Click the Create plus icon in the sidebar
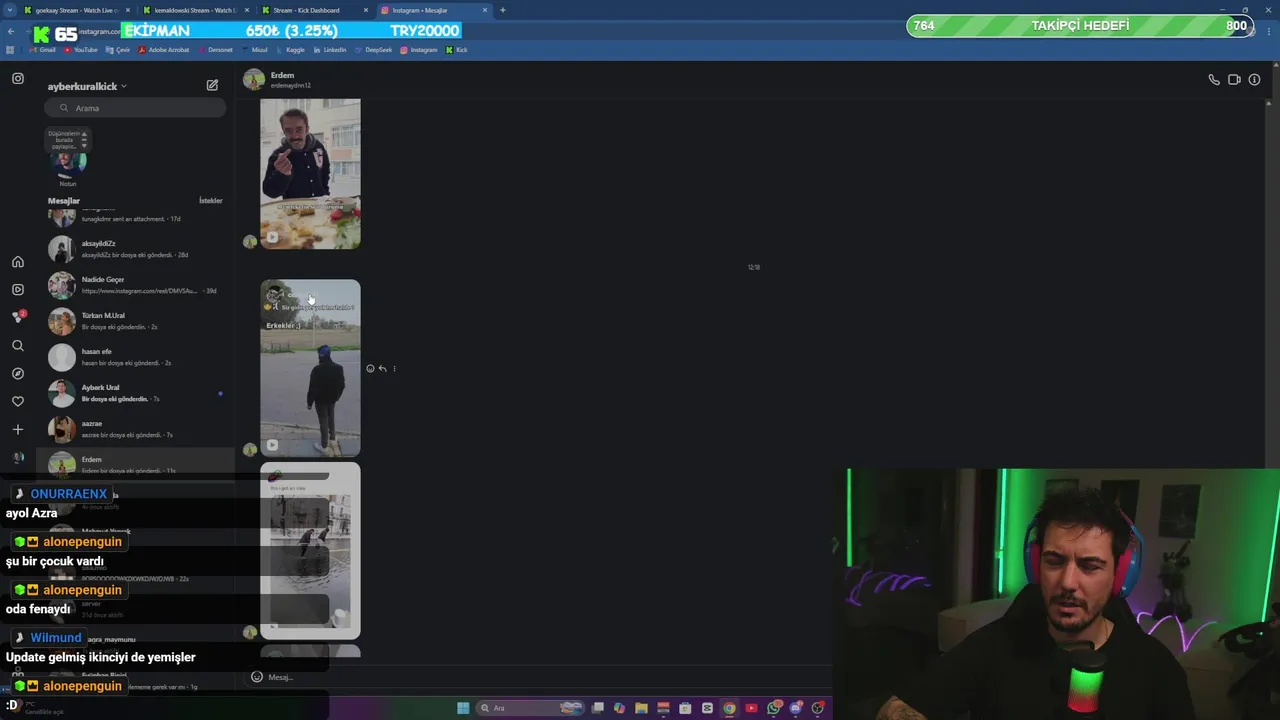1280x720 pixels. tap(18, 429)
